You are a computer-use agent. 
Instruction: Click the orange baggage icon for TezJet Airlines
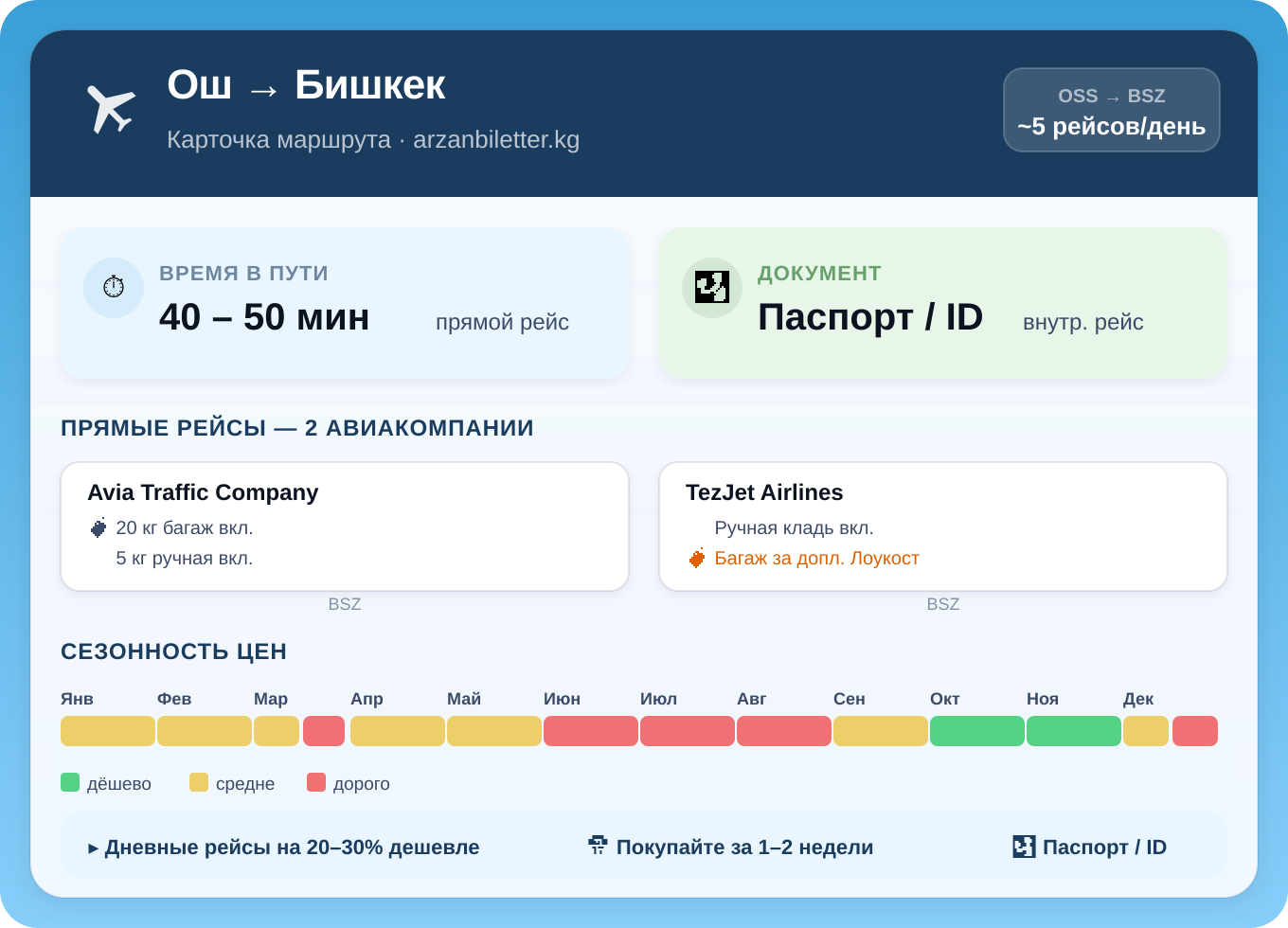[698, 558]
